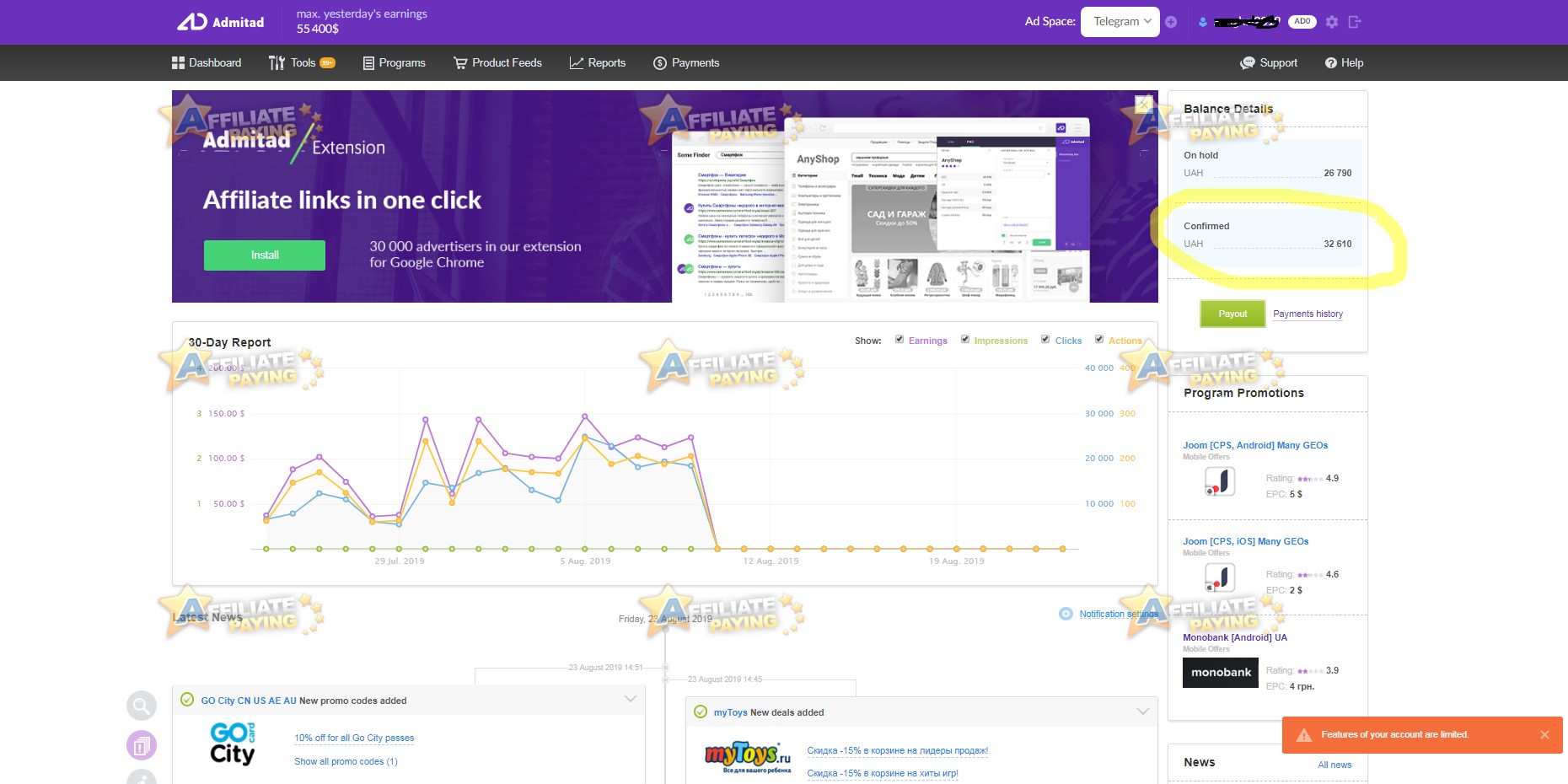Open the лидеры продаж myToys deal link

pyautogui.click(x=898, y=750)
